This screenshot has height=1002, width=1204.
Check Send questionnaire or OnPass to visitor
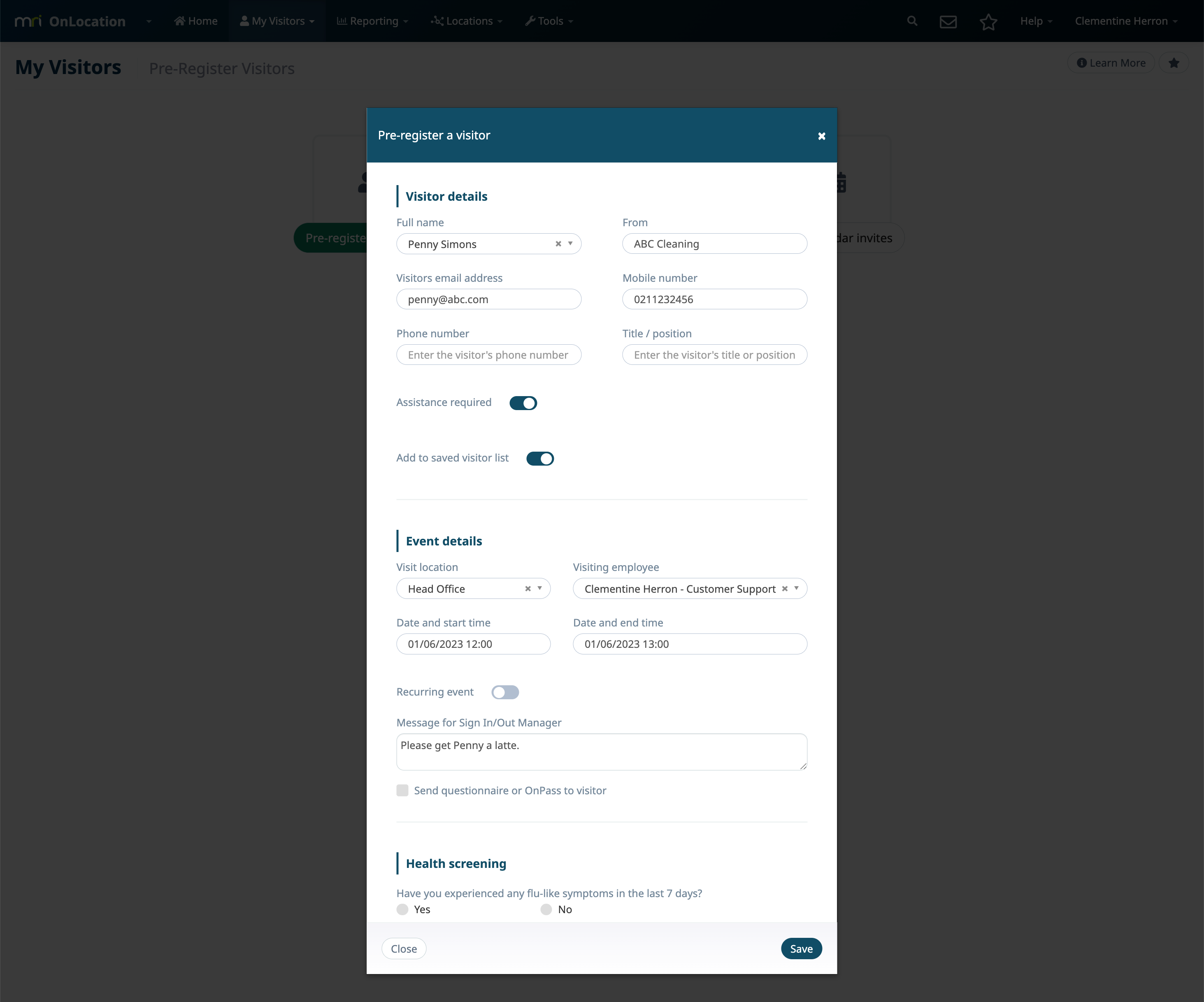[x=402, y=791]
